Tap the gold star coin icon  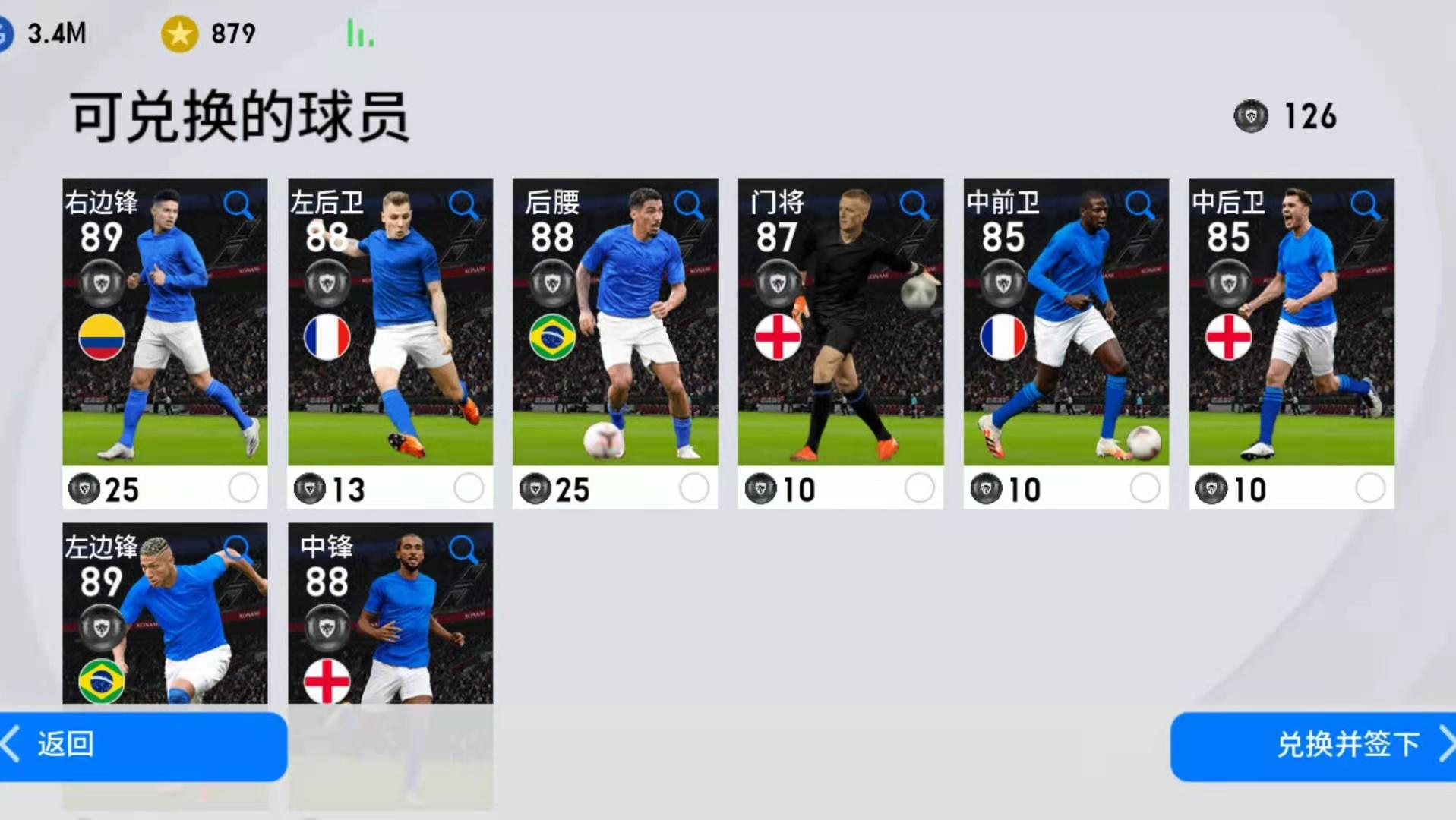179,33
